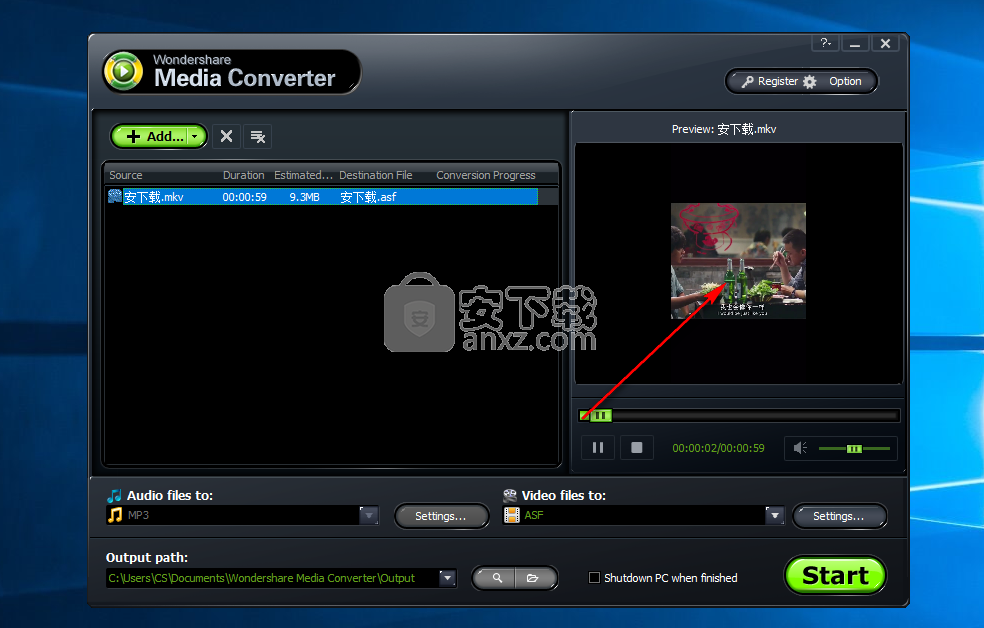Click the Estimated size column header
Screen dimensions: 984x628
pos(302,175)
